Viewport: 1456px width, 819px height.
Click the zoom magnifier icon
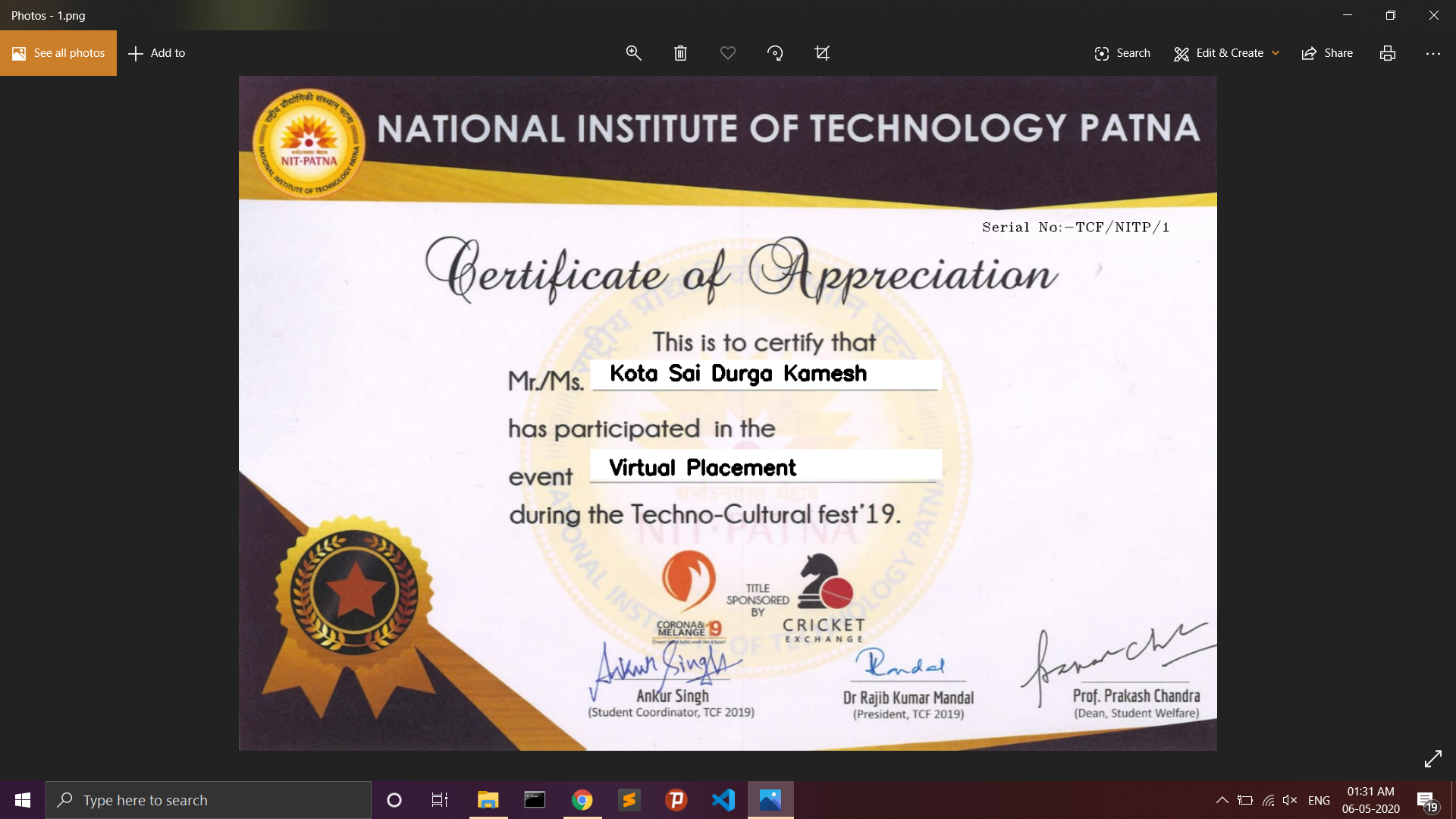click(x=633, y=53)
